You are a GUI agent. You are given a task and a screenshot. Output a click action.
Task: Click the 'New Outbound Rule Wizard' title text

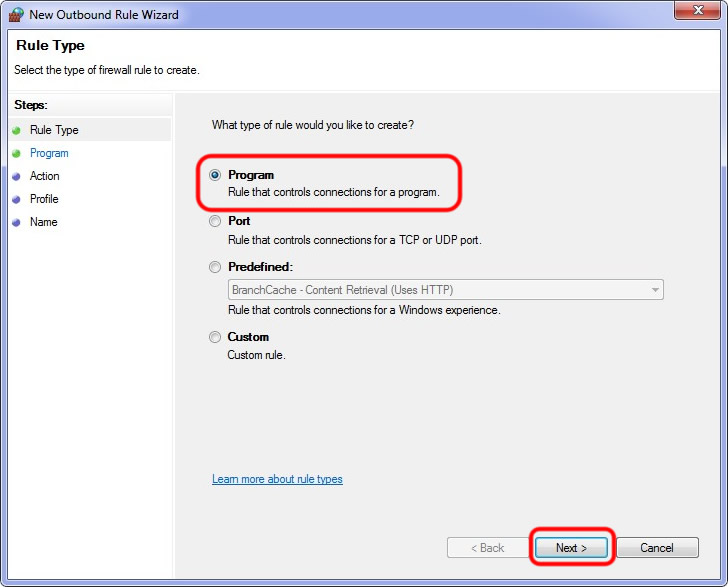[104, 15]
